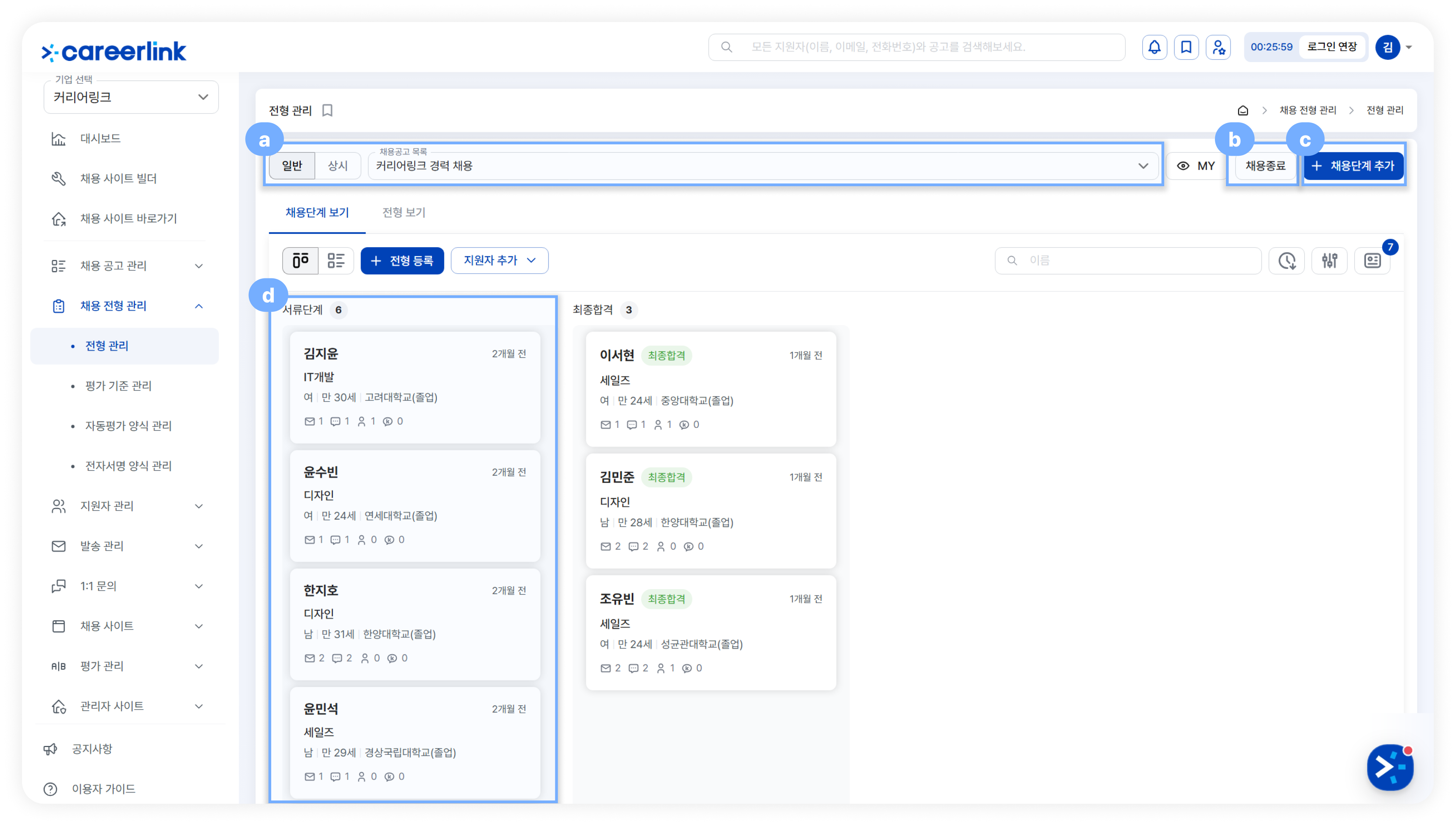Viewport: 1456px width, 826px height.
Task: Open the 지원자 추가 dropdown
Action: click(499, 260)
